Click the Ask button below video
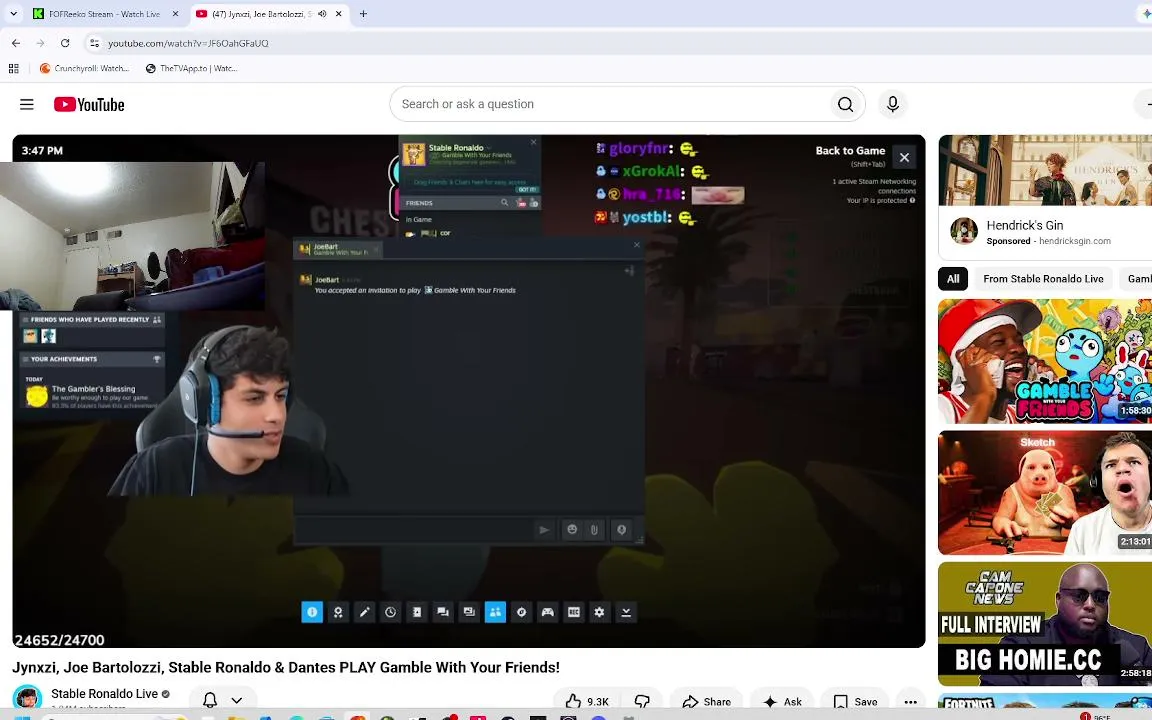This screenshot has width=1152, height=720. (x=782, y=702)
